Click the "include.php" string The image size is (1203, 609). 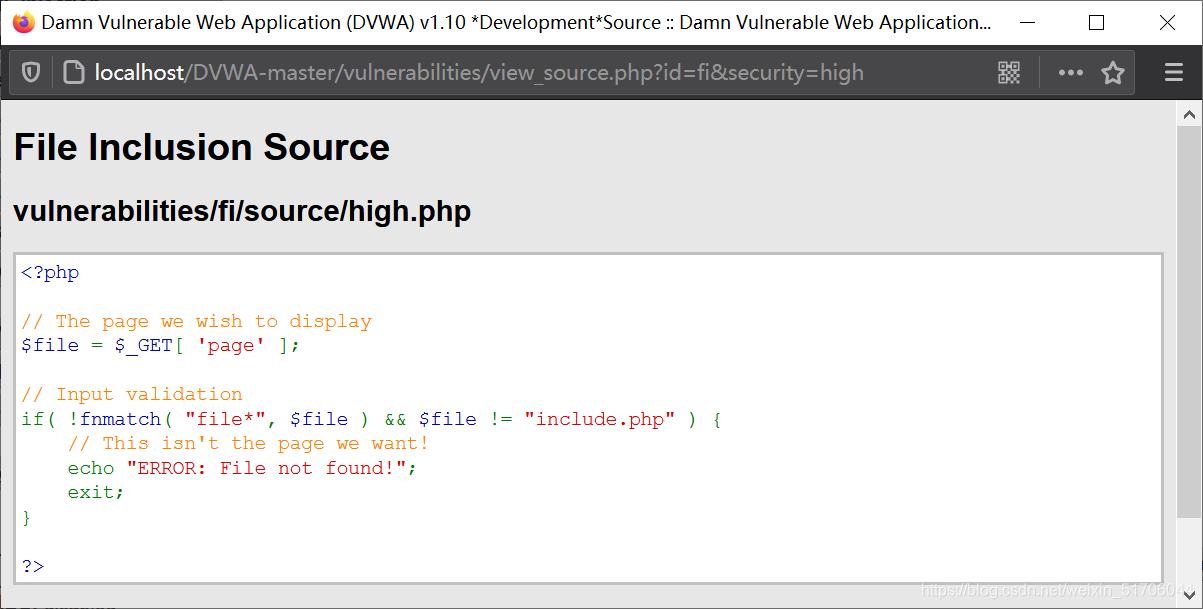click(600, 419)
